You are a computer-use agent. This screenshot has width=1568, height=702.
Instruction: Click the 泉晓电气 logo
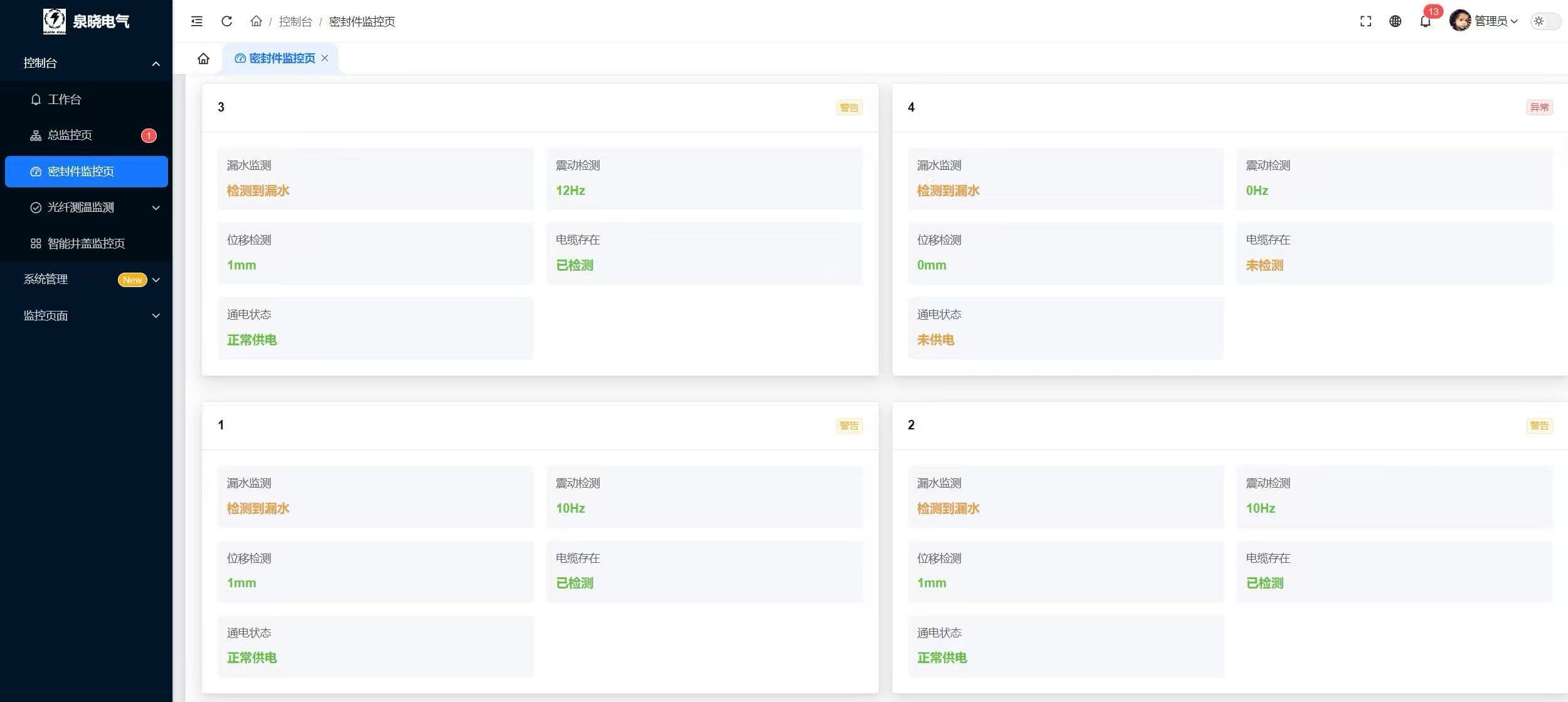(x=86, y=21)
